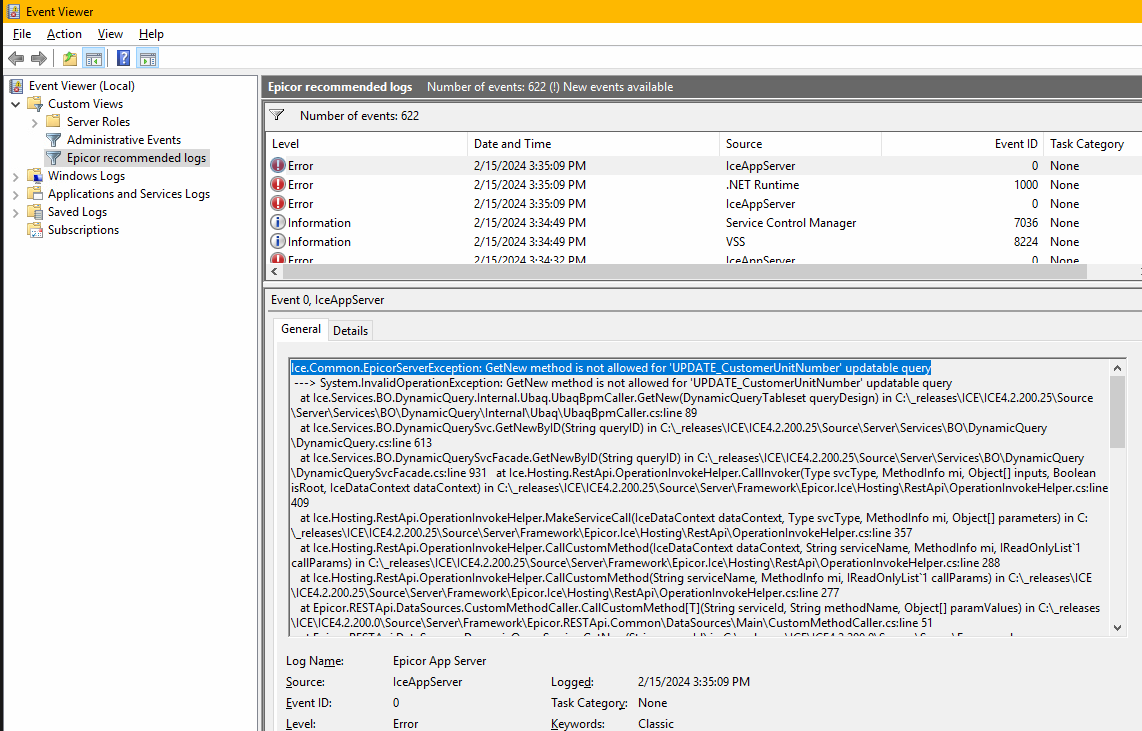Image resolution: width=1142 pixels, height=731 pixels.
Task: Click the Keywords value 'Classic'
Action: coord(655,724)
